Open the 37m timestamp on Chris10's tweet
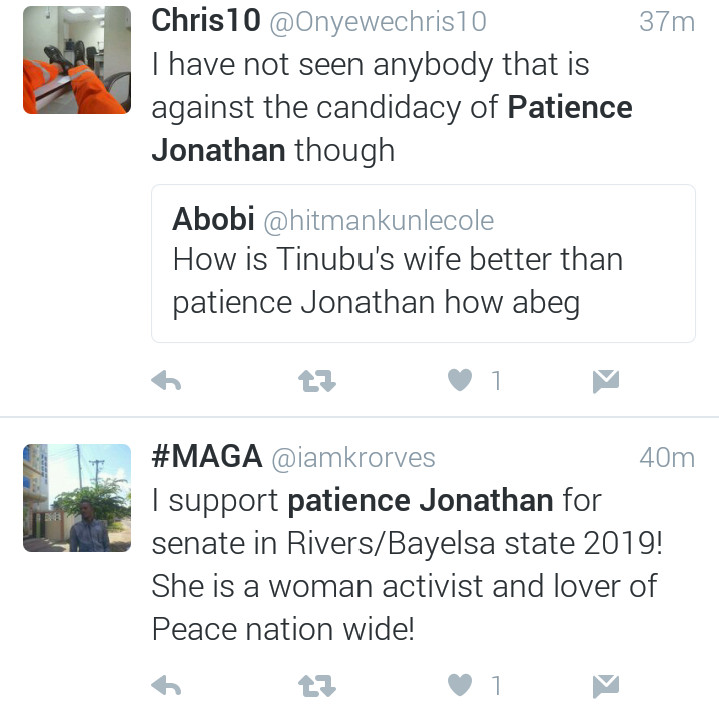 [667, 22]
